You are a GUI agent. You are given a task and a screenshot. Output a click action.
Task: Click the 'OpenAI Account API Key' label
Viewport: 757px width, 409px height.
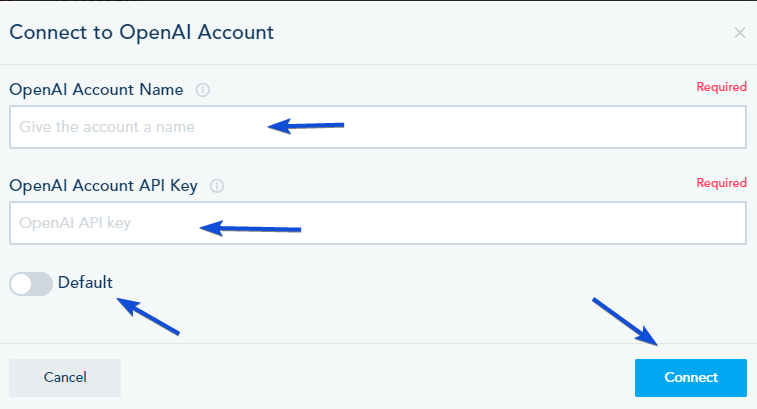coord(103,185)
